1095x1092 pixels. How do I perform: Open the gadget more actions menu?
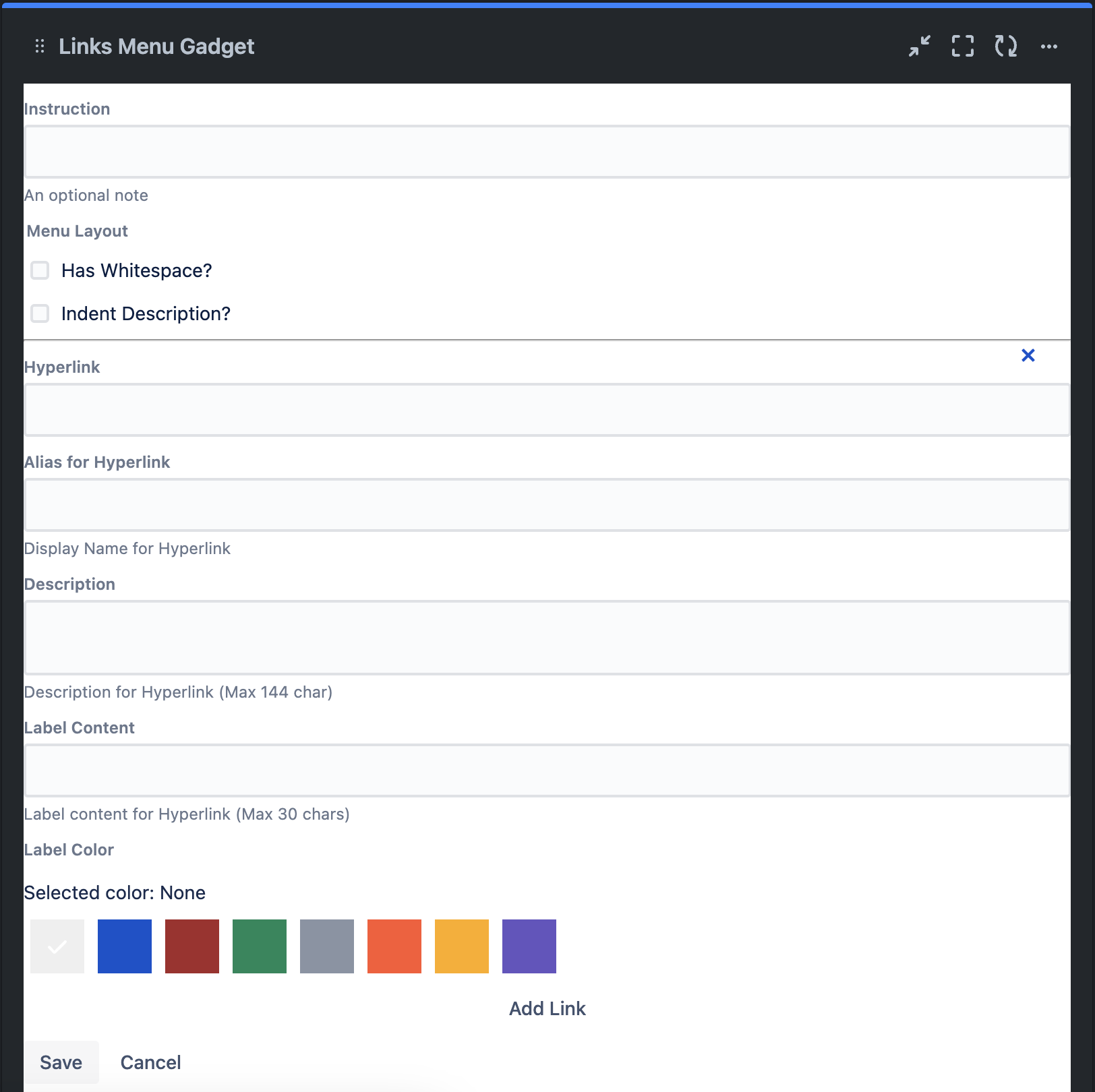(x=1048, y=47)
